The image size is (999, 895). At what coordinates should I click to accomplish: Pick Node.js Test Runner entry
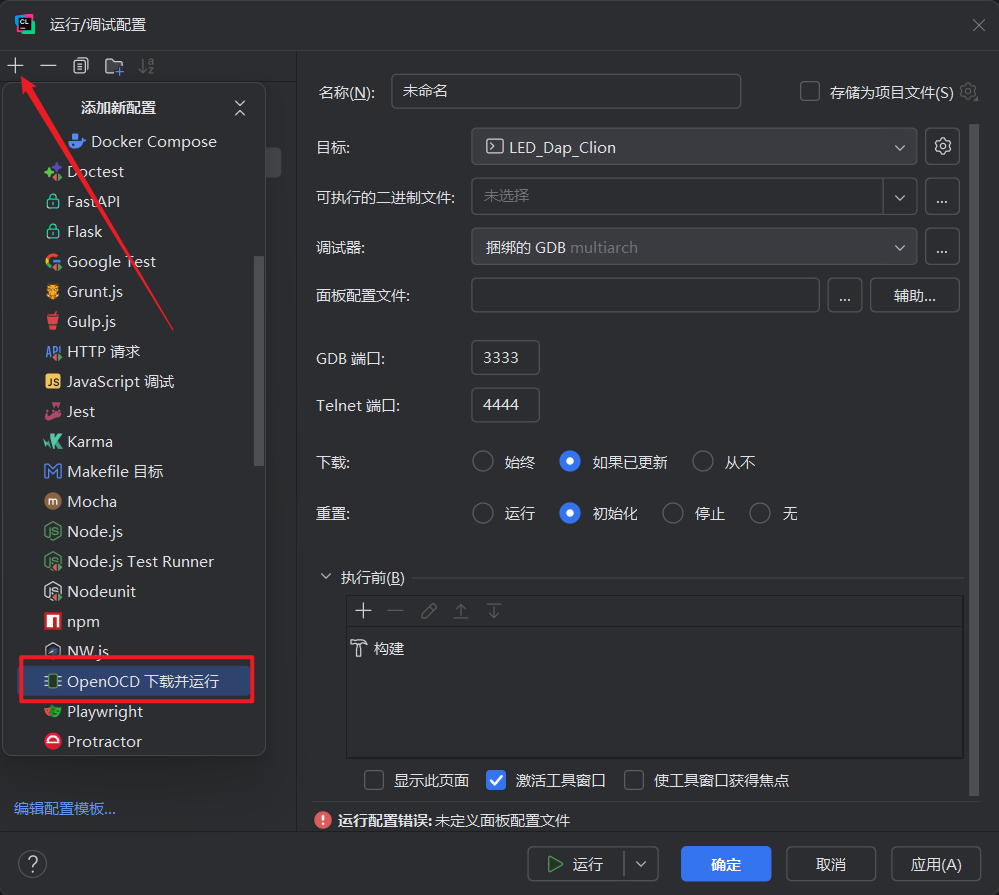tap(129, 561)
